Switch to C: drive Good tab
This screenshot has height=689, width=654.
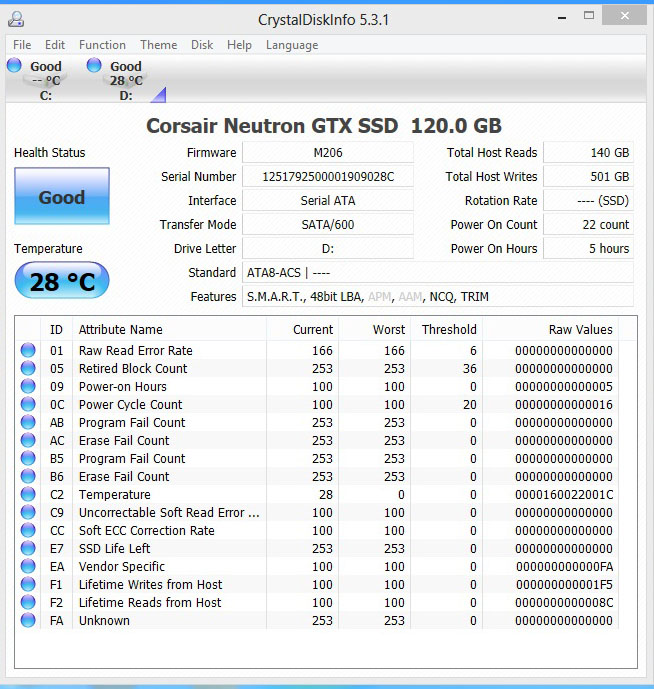coord(46,80)
